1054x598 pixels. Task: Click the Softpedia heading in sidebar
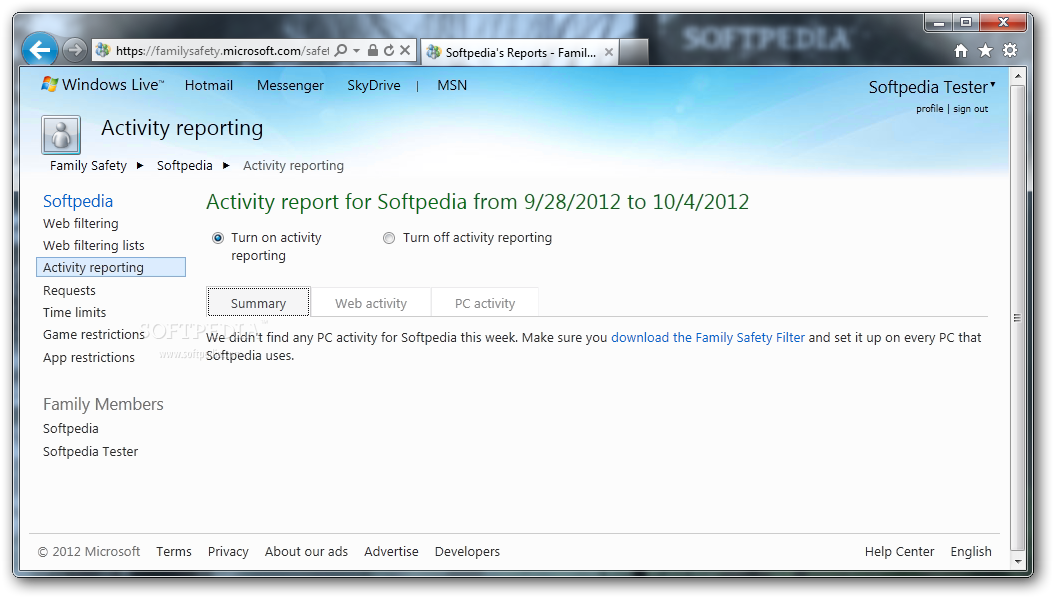click(x=78, y=201)
